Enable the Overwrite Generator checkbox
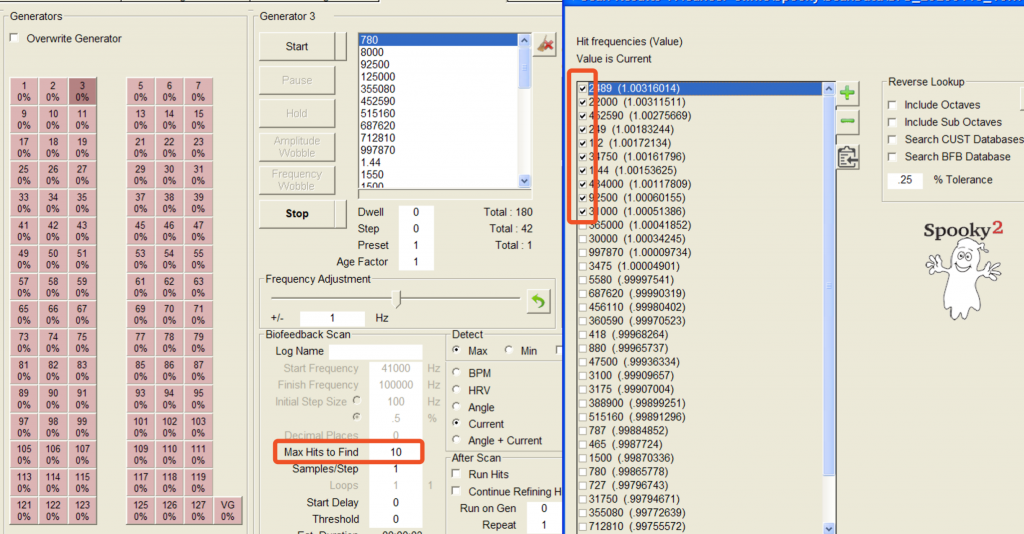This screenshot has height=534, width=1024. coord(15,39)
